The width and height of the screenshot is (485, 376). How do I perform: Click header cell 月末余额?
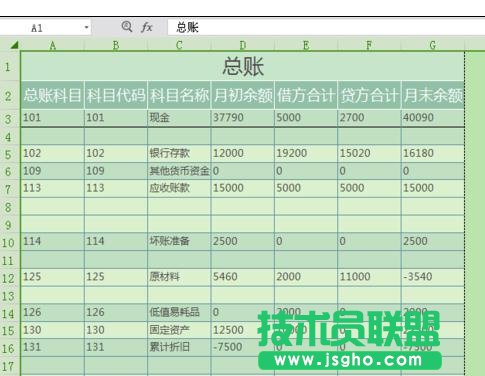pos(433,95)
